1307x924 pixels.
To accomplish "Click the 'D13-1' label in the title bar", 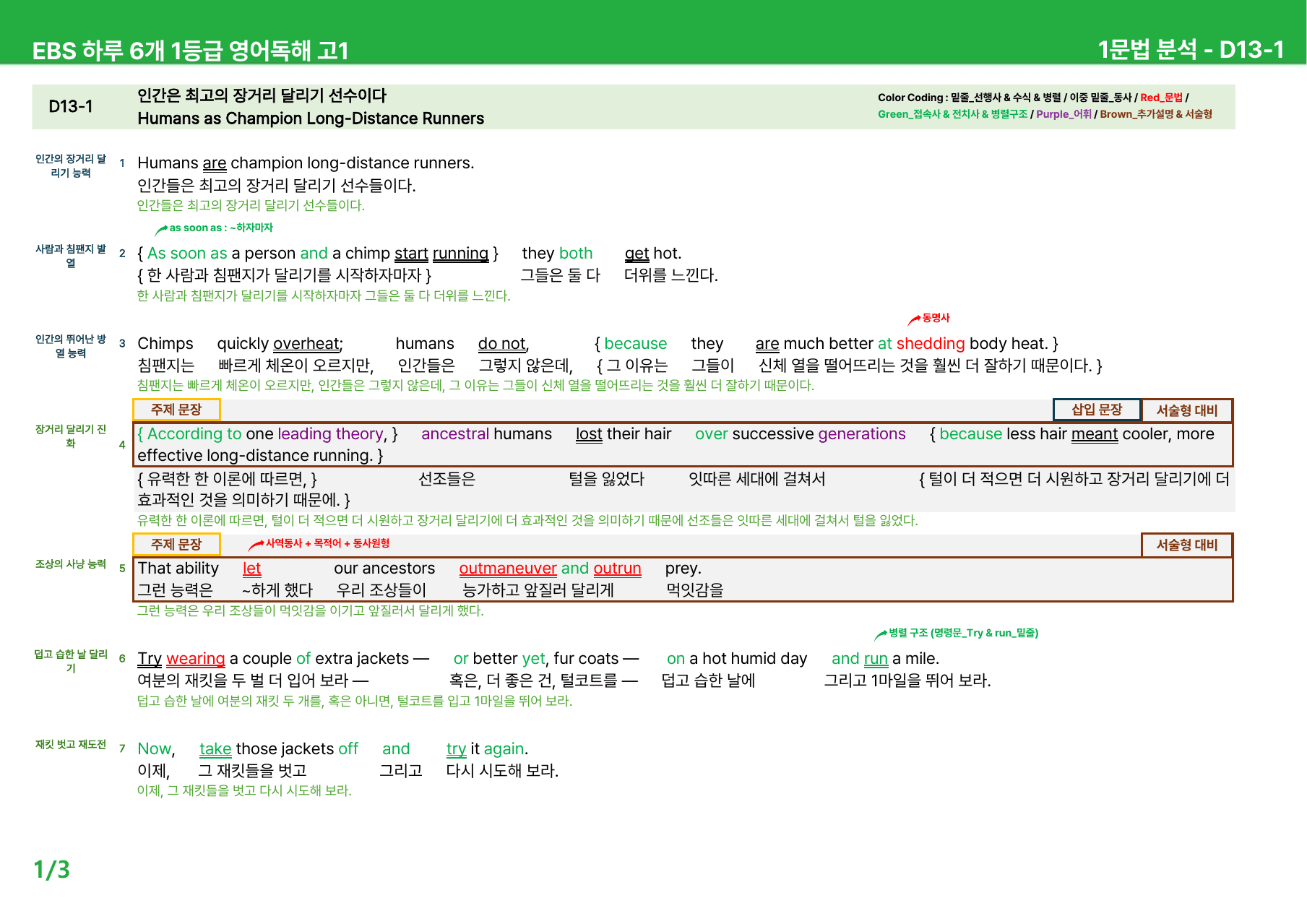I will (x=71, y=107).
